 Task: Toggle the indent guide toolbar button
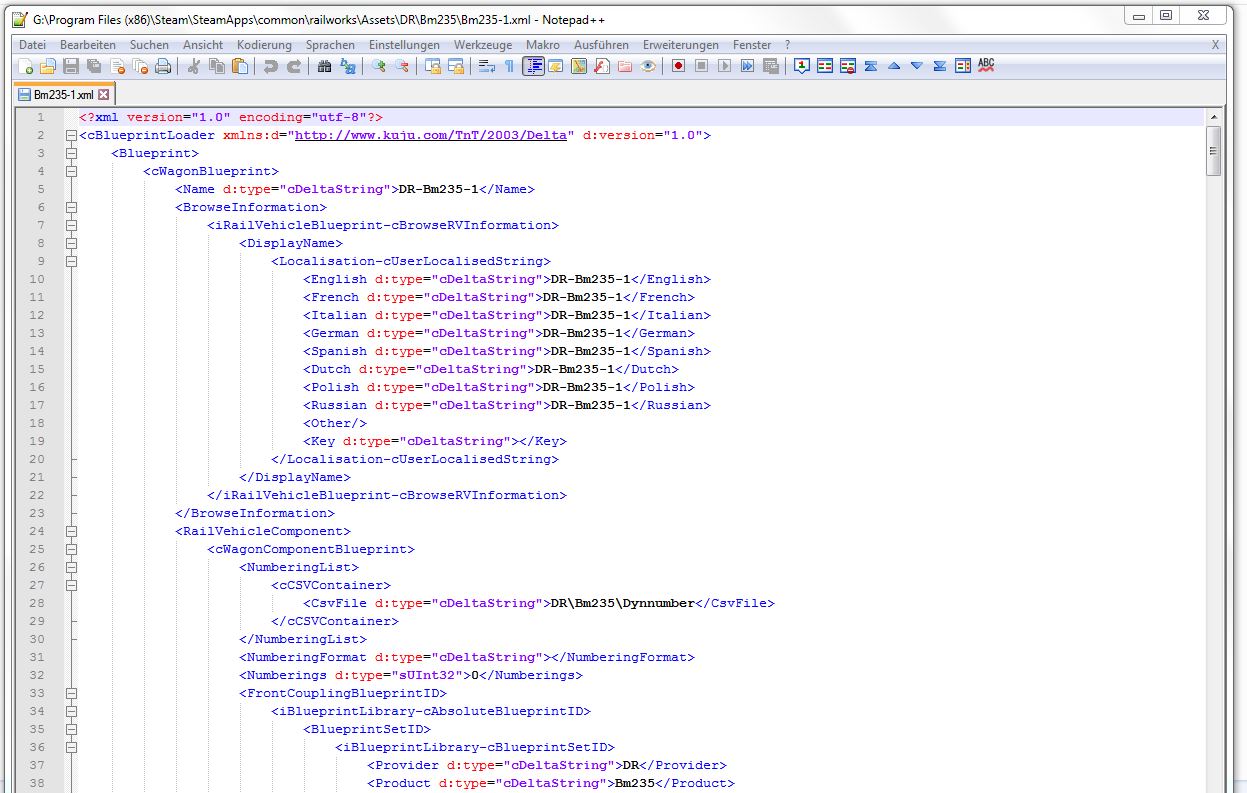533,67
